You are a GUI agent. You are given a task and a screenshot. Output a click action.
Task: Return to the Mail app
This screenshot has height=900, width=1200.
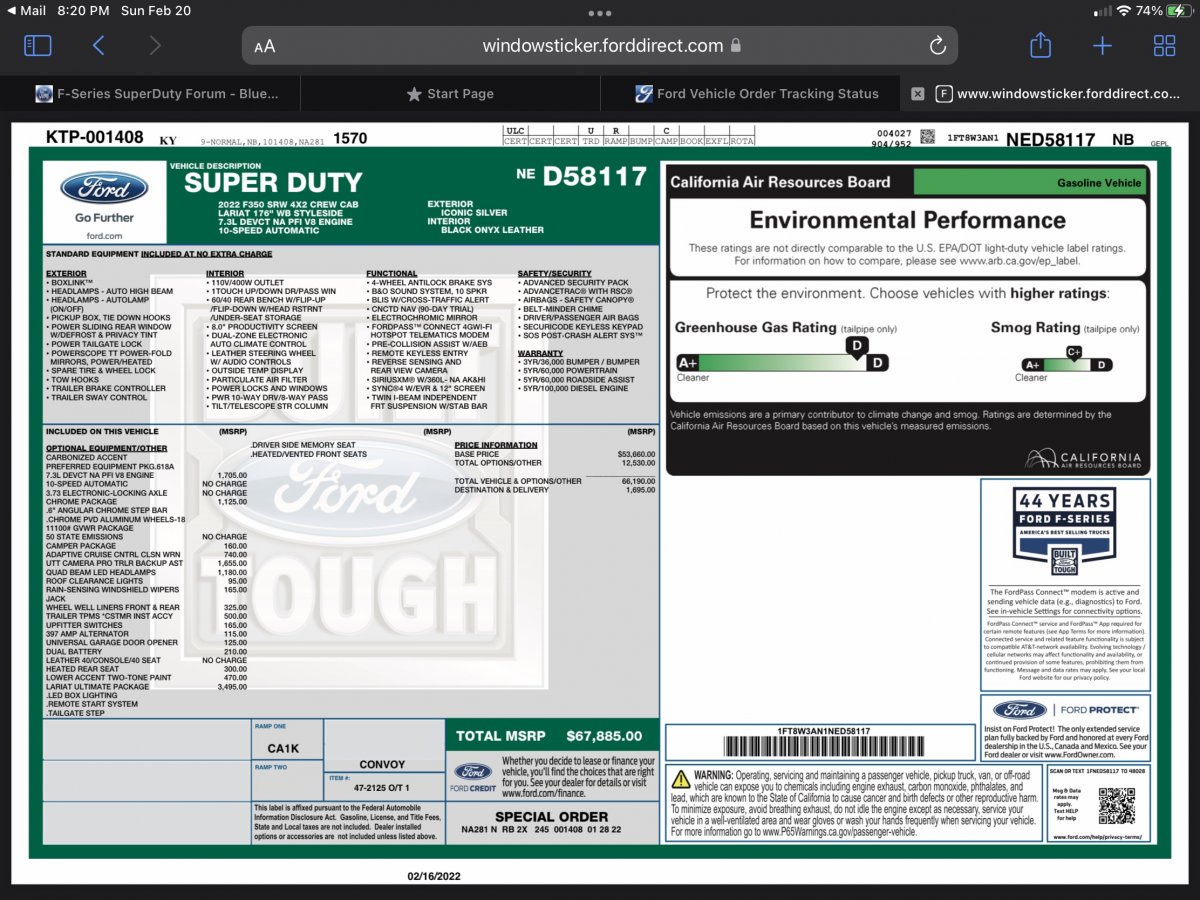click(x=26, y=11)
